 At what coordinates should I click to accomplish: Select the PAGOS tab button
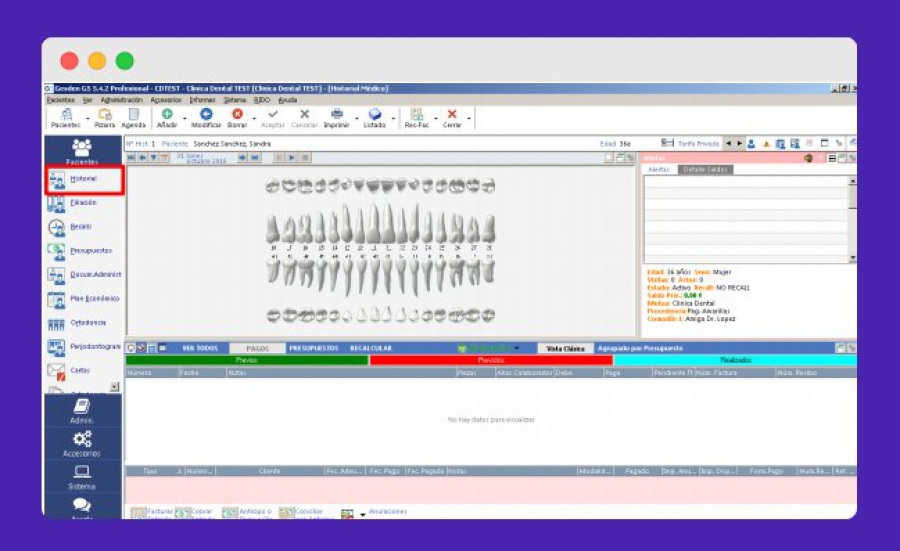coord(258,348)
